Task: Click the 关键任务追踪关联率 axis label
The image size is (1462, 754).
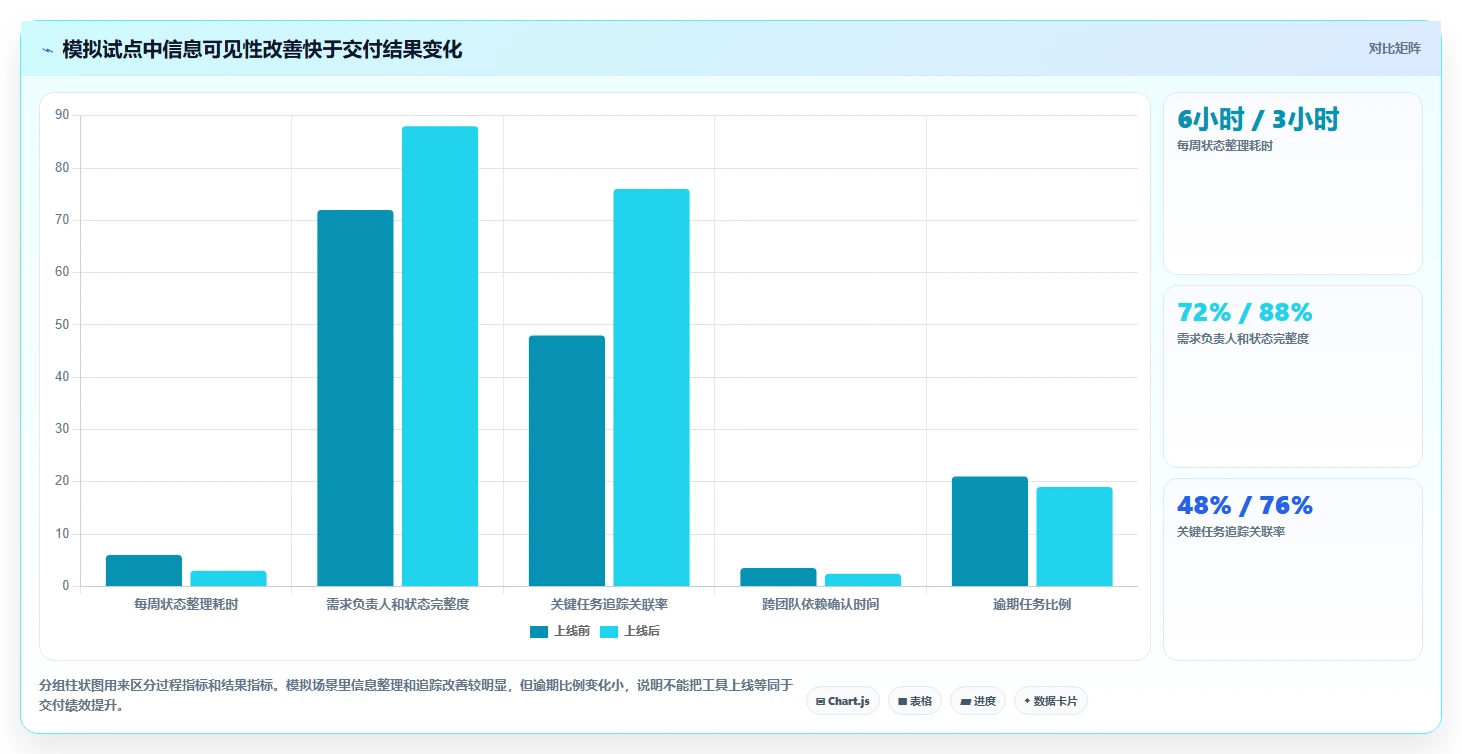Action: [x=609, y=605]
